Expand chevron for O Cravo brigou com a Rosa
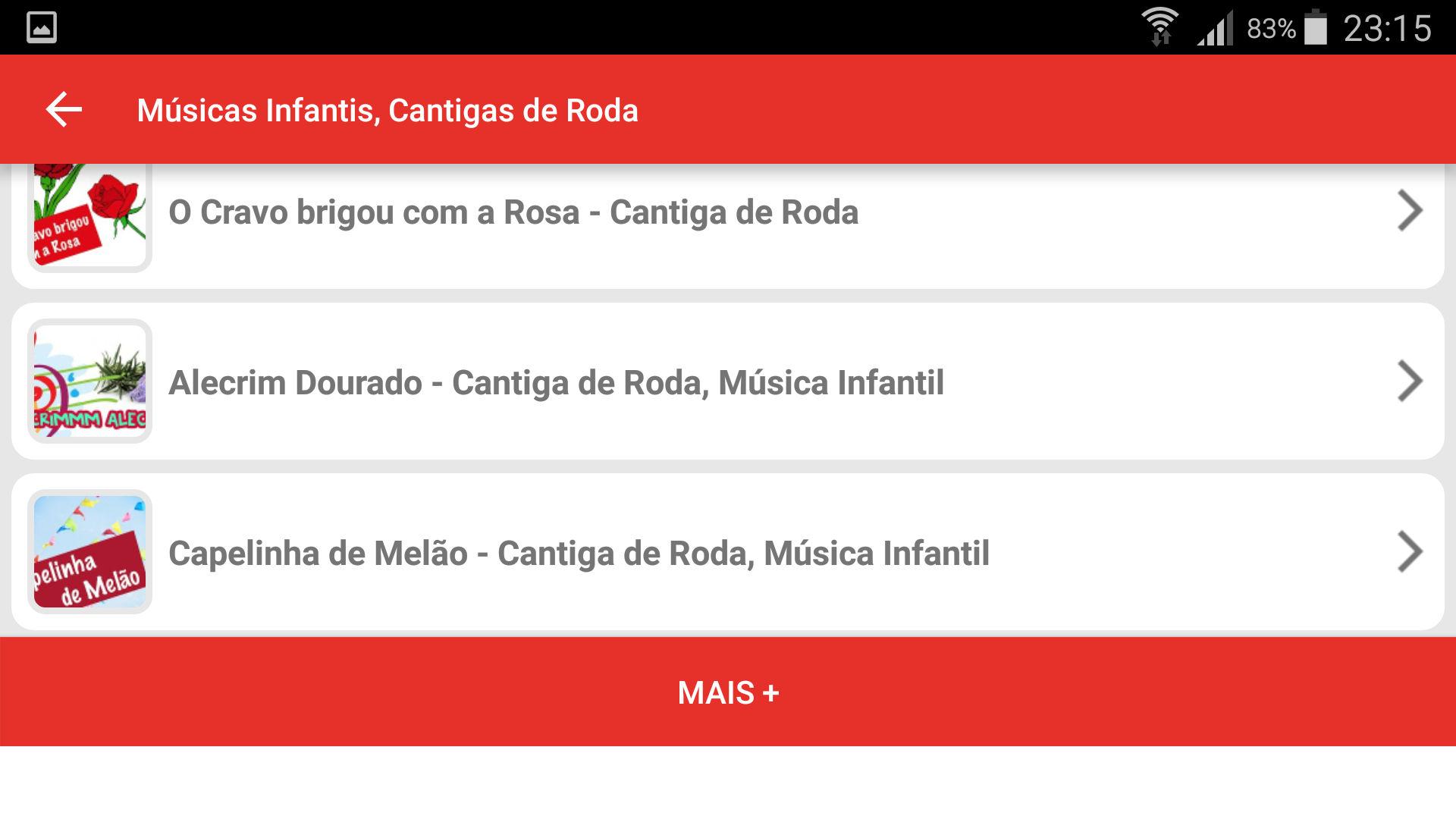The height and width of the screenshot is (819, 1456). click(x=1410, y=211)
